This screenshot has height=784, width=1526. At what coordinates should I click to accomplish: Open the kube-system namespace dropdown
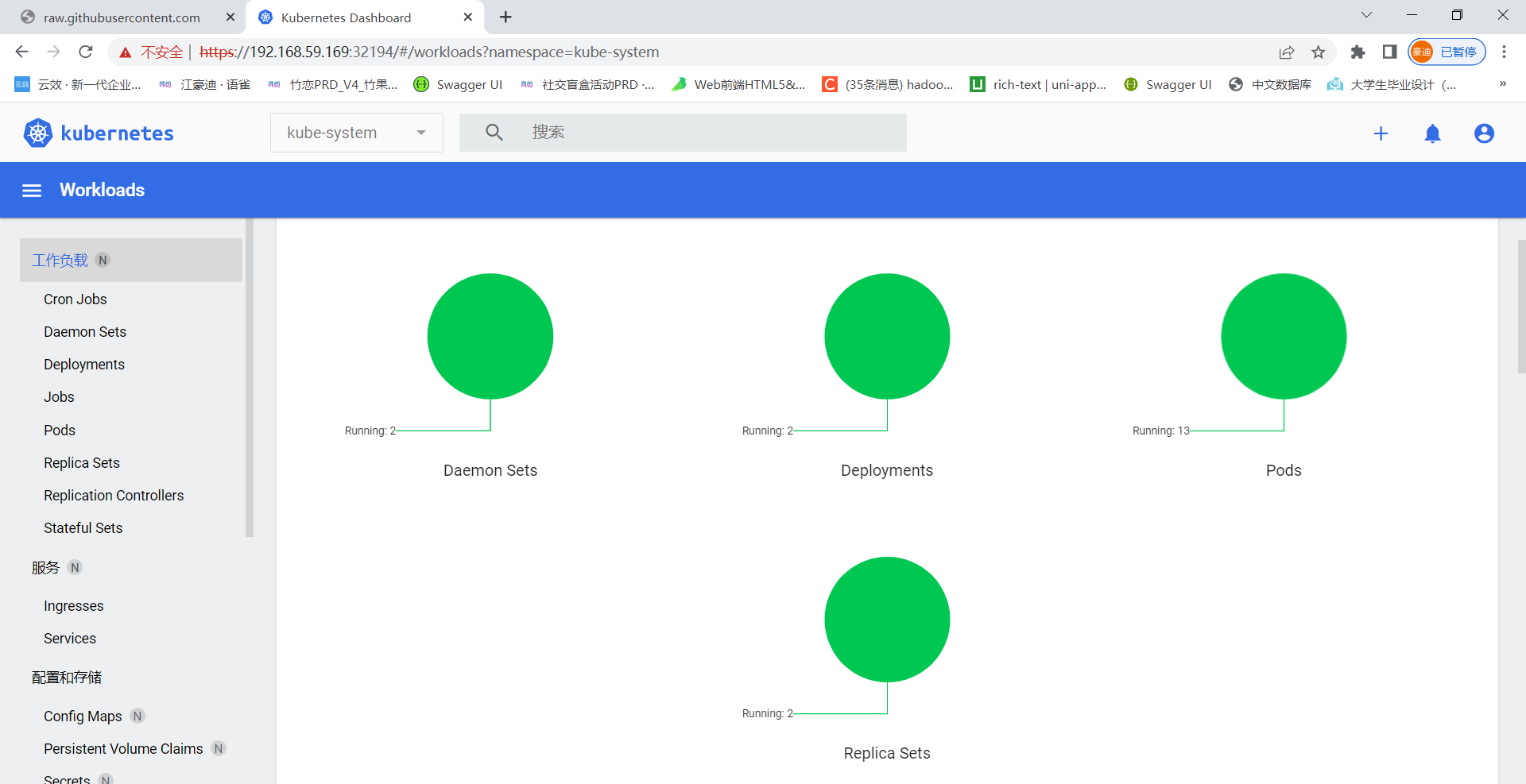(x=356, y=133)
